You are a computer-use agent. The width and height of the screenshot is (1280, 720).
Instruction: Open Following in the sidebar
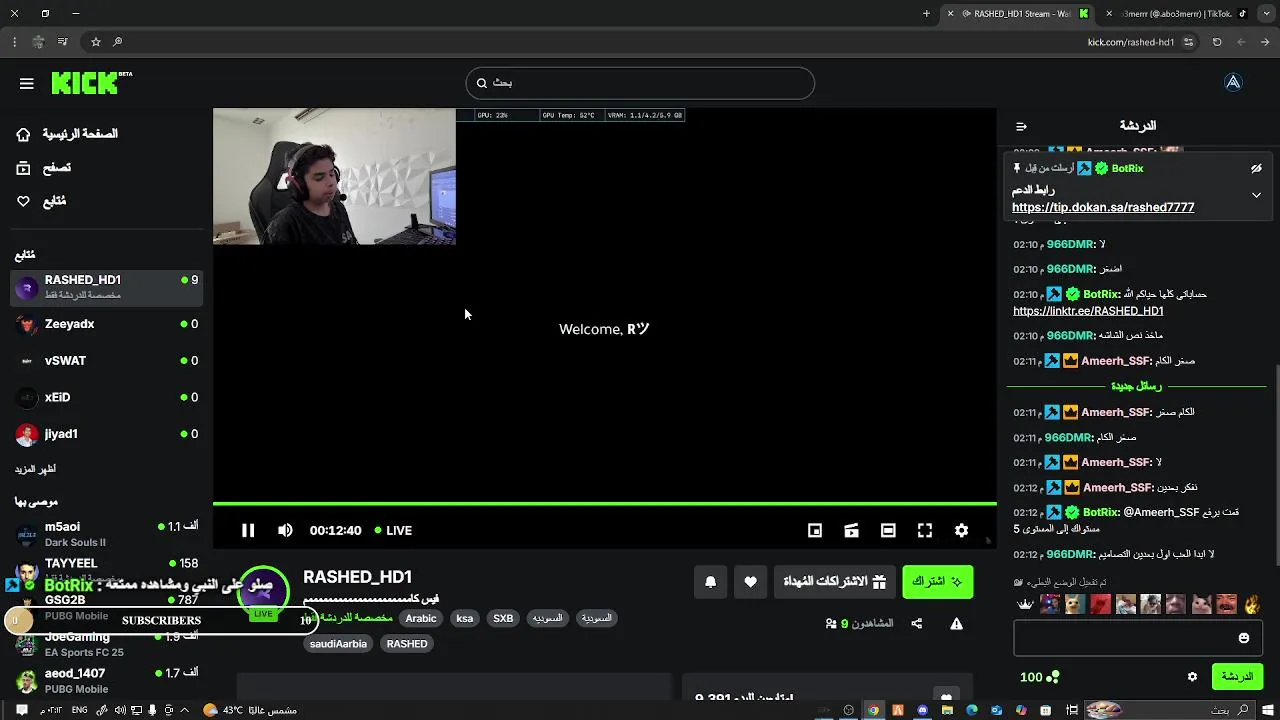(x=41, y=201)
